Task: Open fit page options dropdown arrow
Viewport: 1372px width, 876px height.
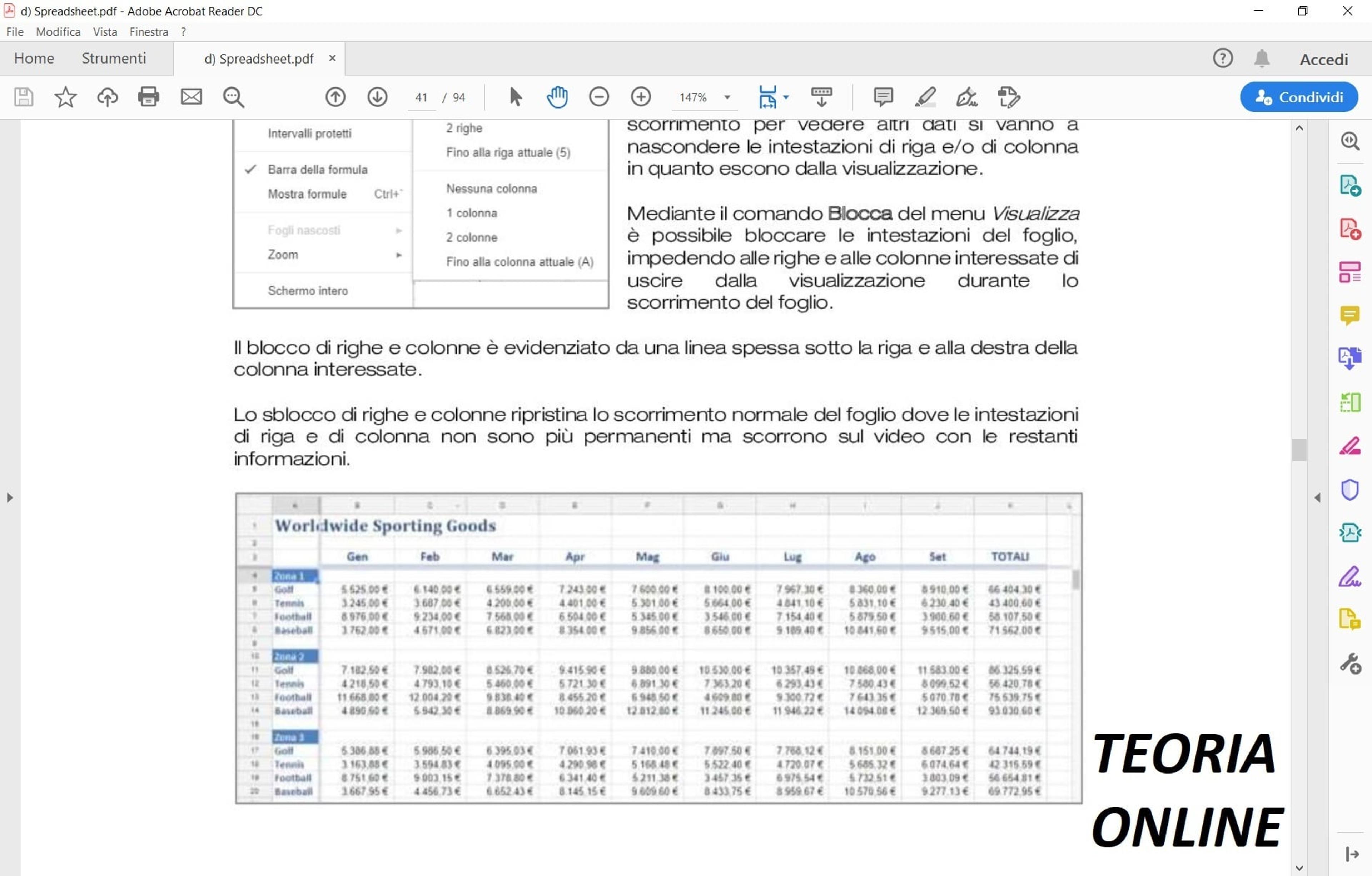Action: (x=786, y=97)
